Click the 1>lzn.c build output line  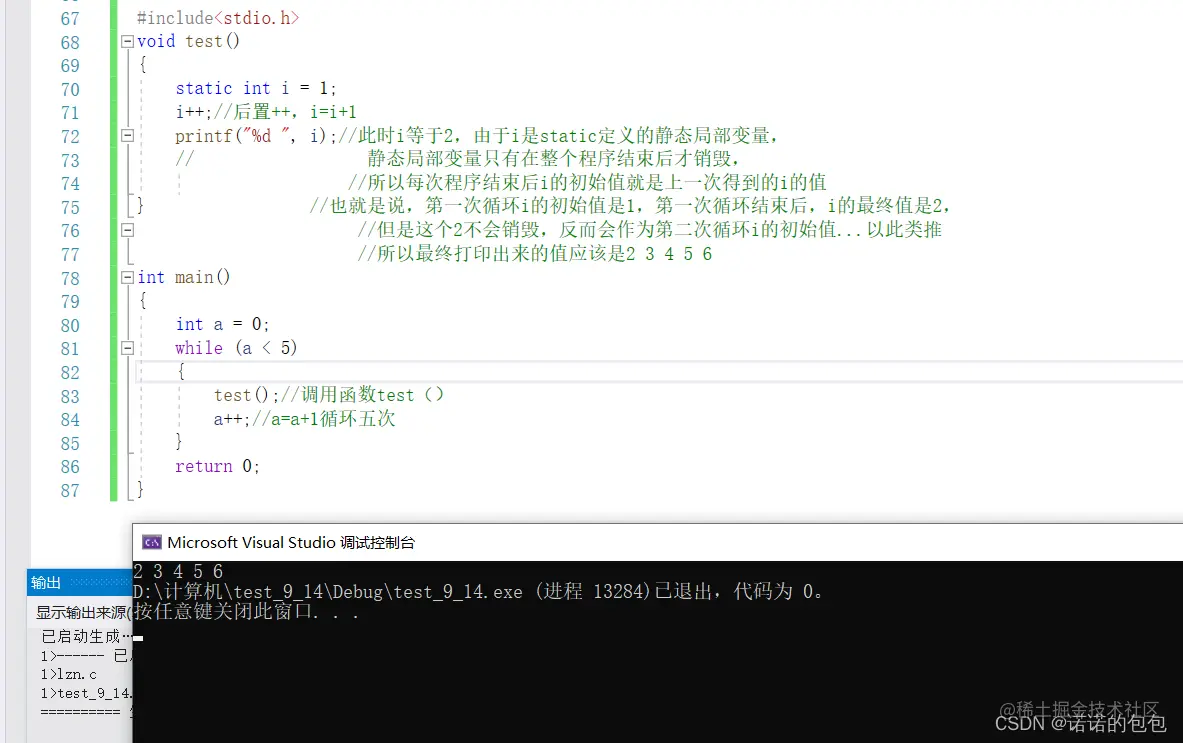pyautogui.click(x=69, y=674)
